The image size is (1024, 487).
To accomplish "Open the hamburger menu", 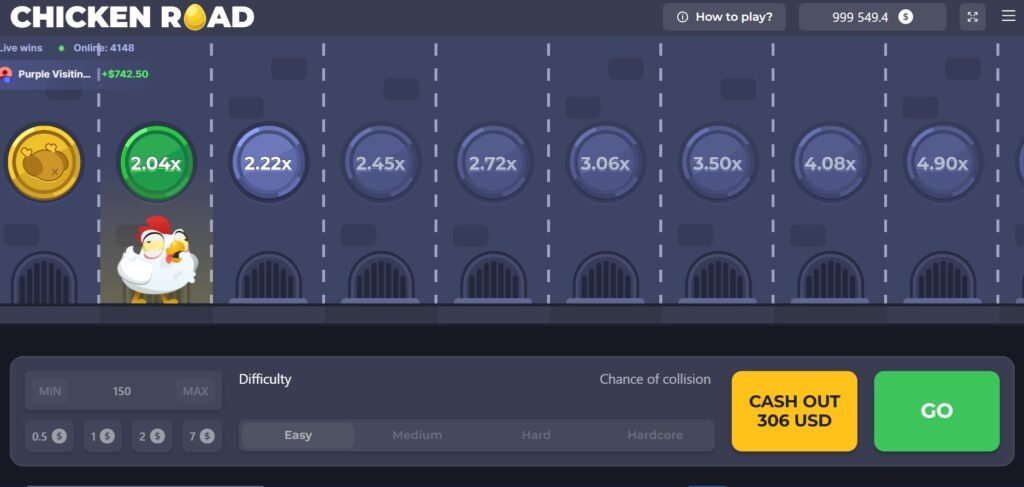I will (x=1008, y=17).
